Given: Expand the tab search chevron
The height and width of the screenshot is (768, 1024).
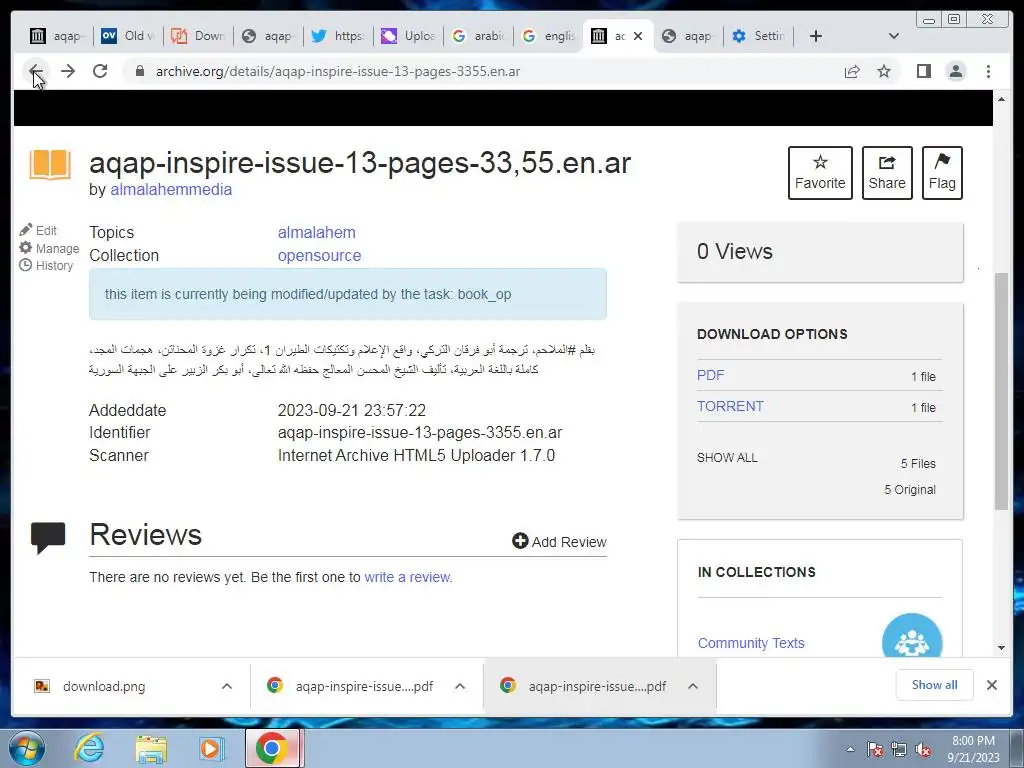Looking at the screenshot, I should (x=893, y=36).
